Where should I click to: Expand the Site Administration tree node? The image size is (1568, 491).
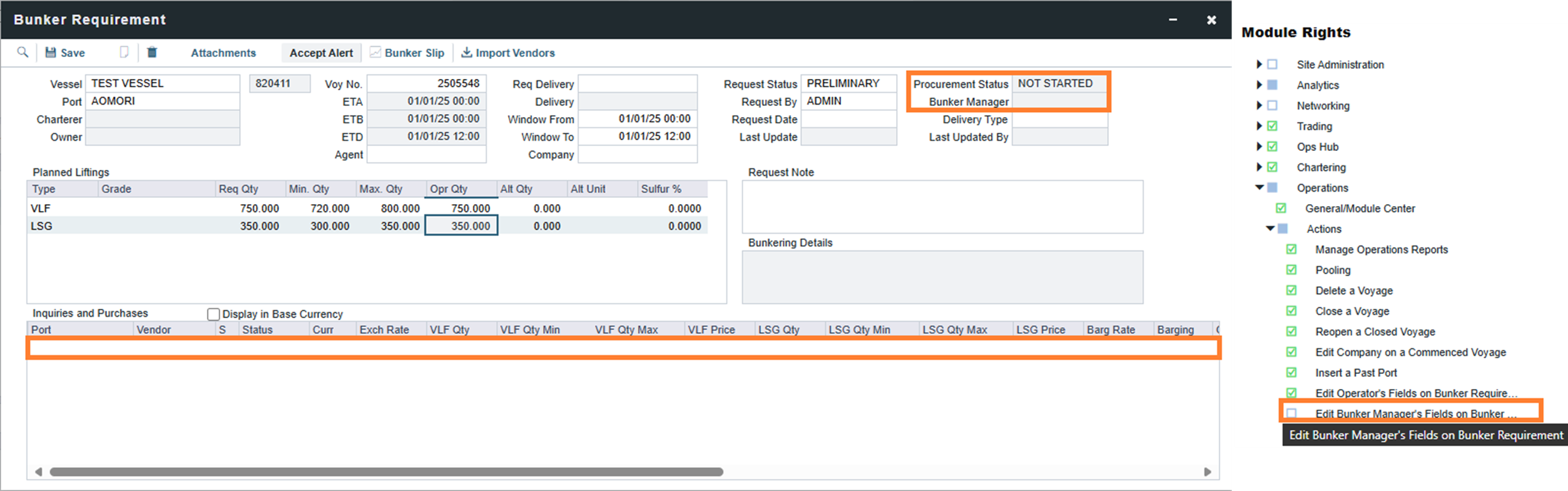pos(1259,65)
